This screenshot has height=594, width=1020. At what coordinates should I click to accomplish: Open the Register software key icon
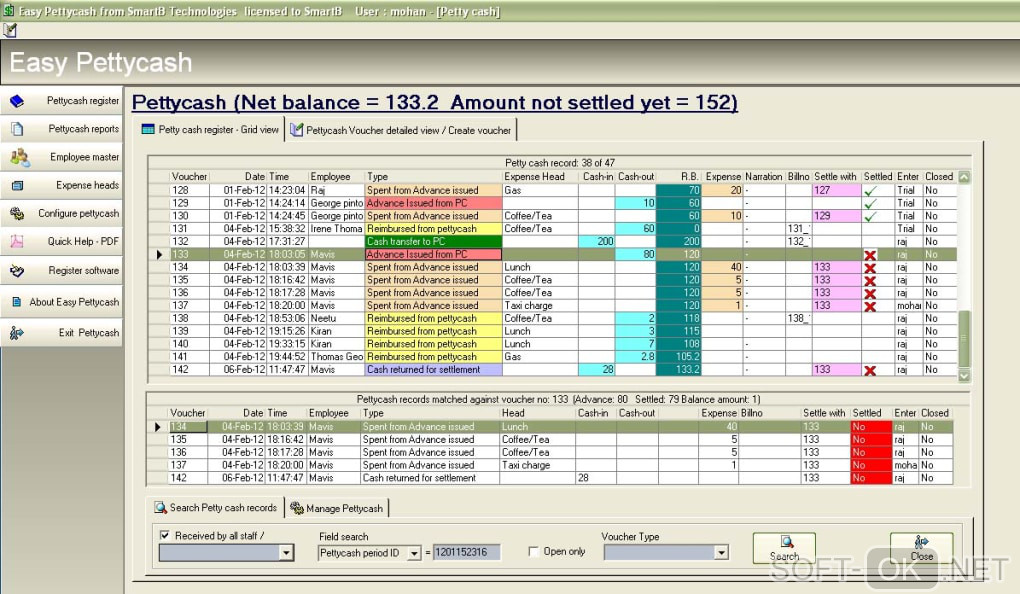18,271
